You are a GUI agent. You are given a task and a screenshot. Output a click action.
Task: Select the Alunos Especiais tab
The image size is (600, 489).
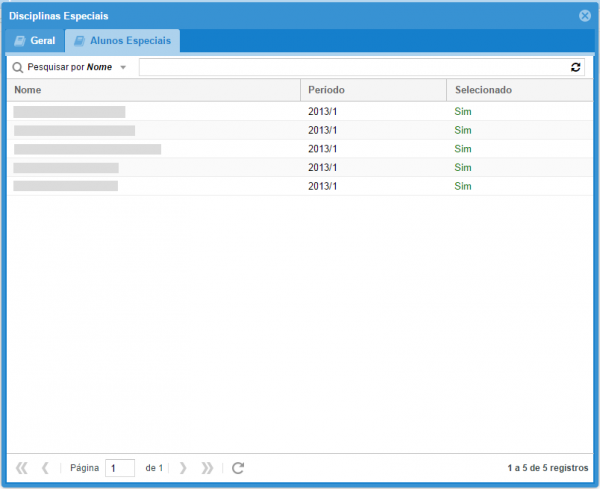click(123, 41)
